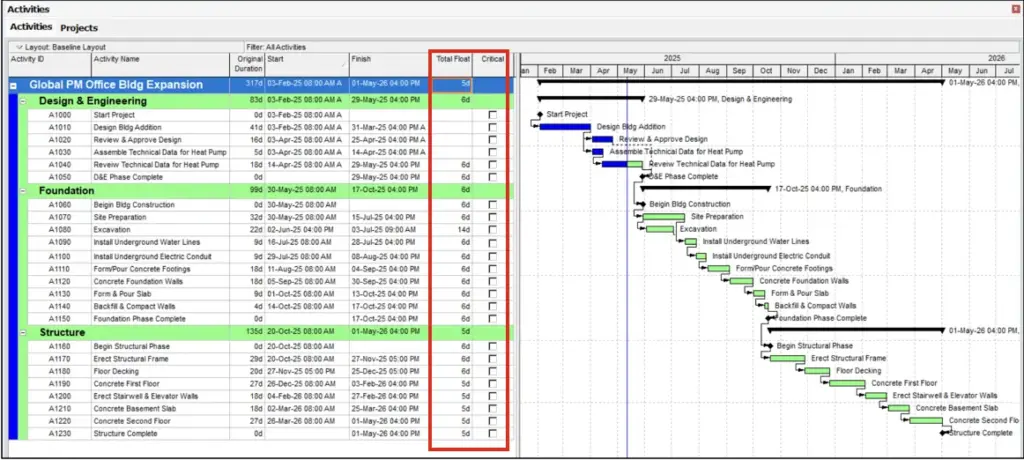
Task: Enable Critical checkbox for A1170 Erect Structural Frame
Action: click(x=492, y=358)
